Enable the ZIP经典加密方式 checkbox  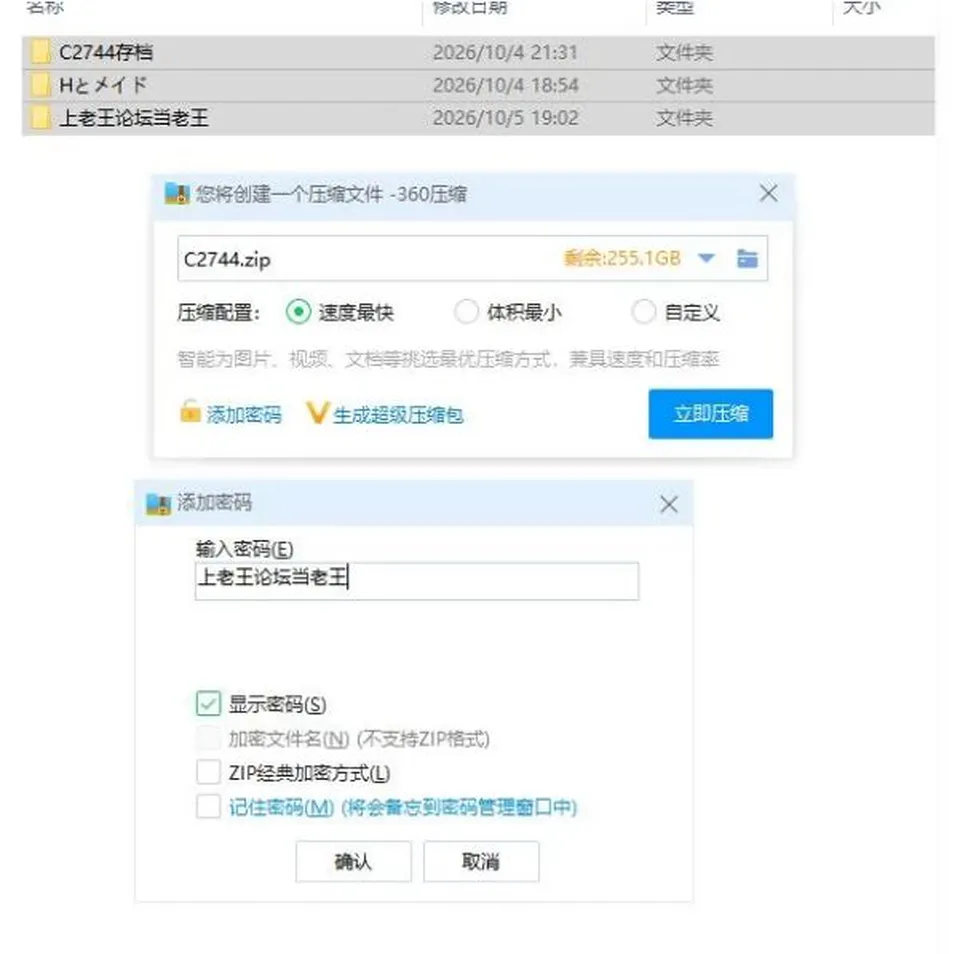click(208, 772)
